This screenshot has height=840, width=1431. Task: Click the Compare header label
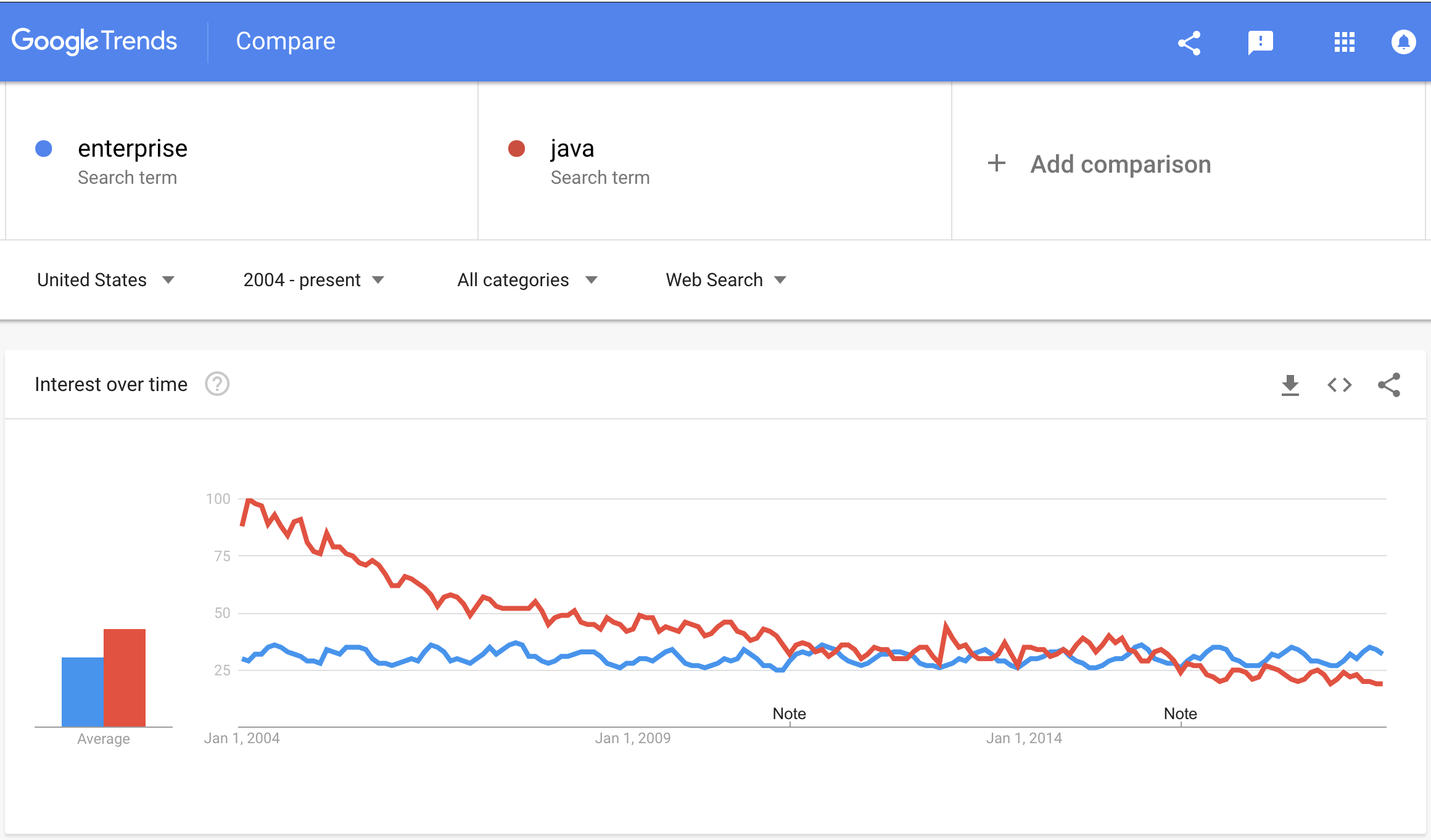click(x=286, y=41)
